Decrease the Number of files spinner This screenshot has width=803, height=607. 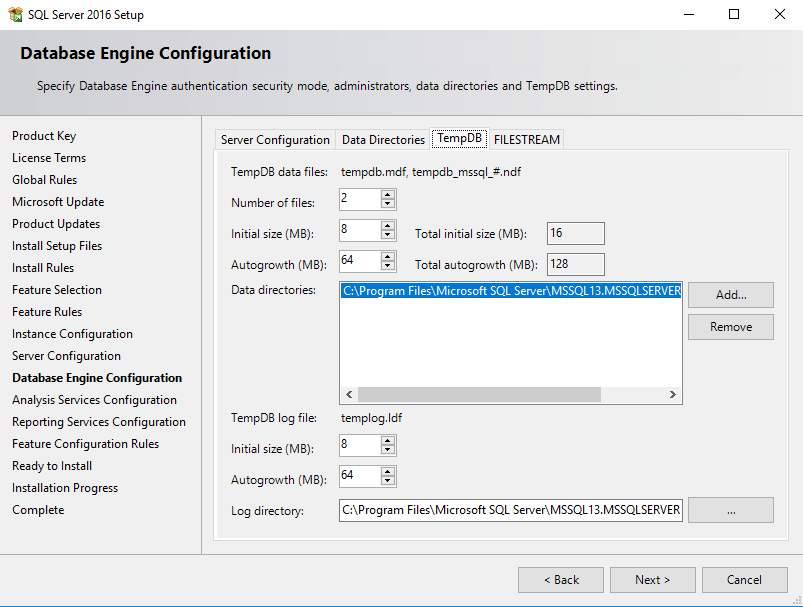click(x=388, y=204)
